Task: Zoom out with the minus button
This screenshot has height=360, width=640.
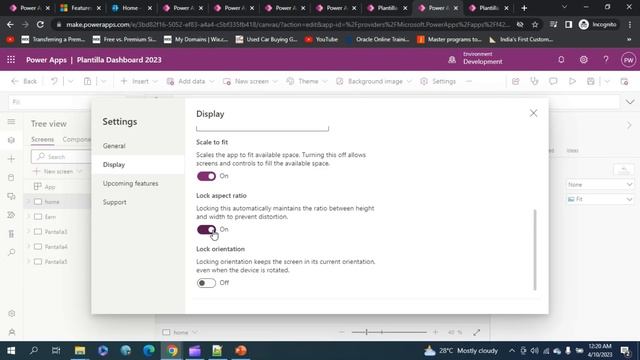Action: (342, 332)
